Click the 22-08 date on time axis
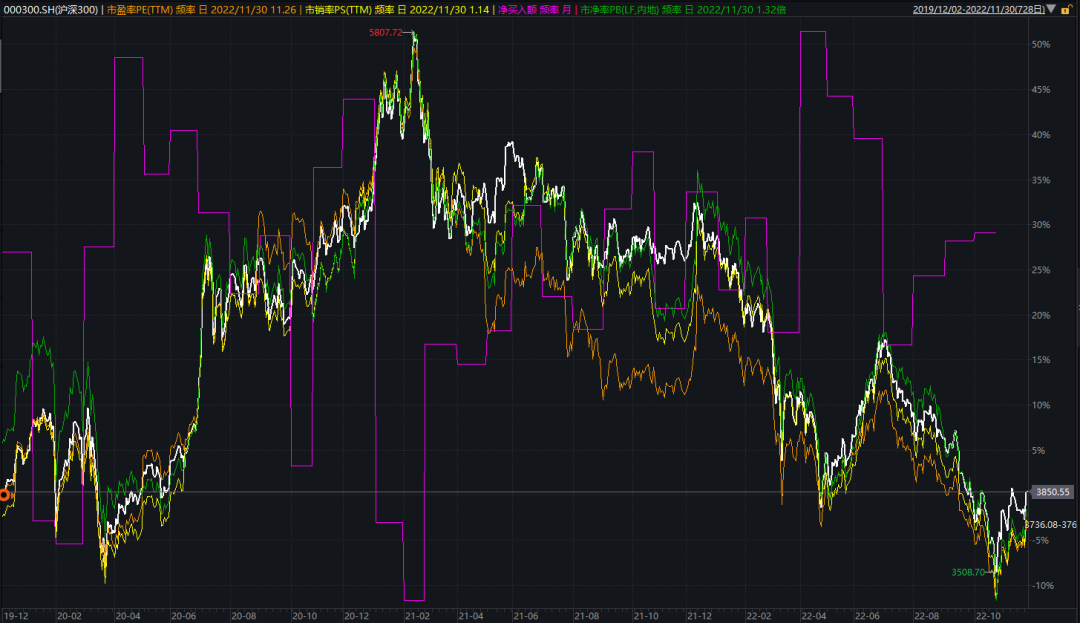This screenshot has width=1080, height=623. [x=926, y=616]
